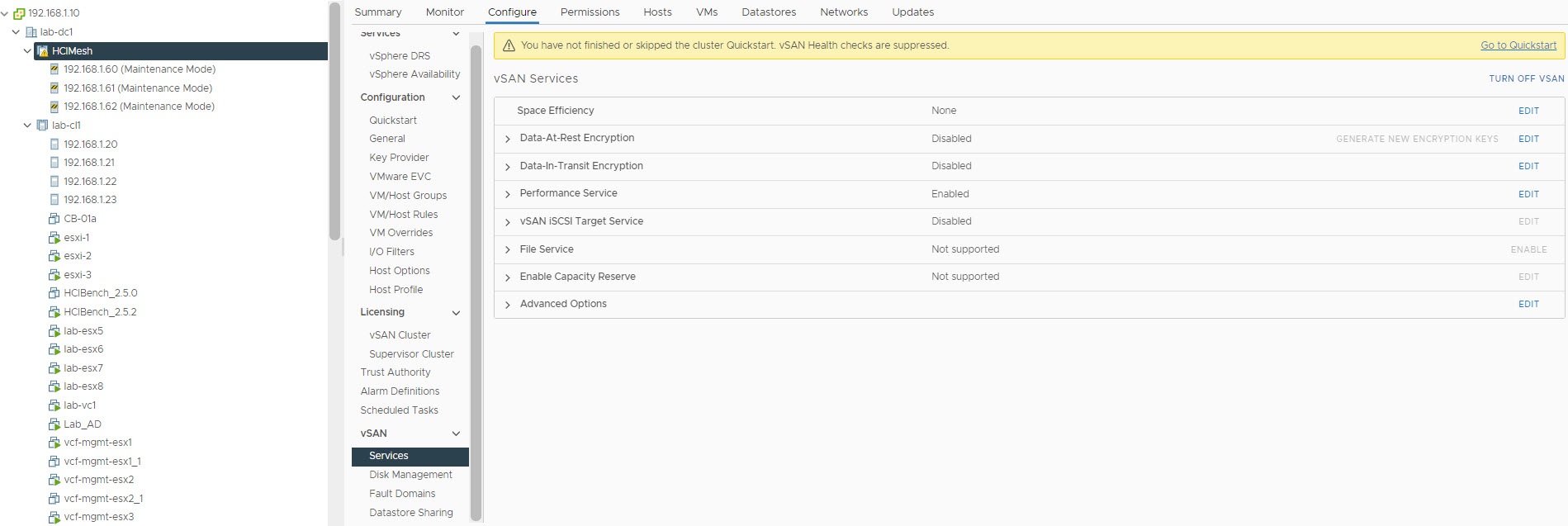Switch to the Monitor tab
Screen dimensions: 1568x526
tap(444, 12)
